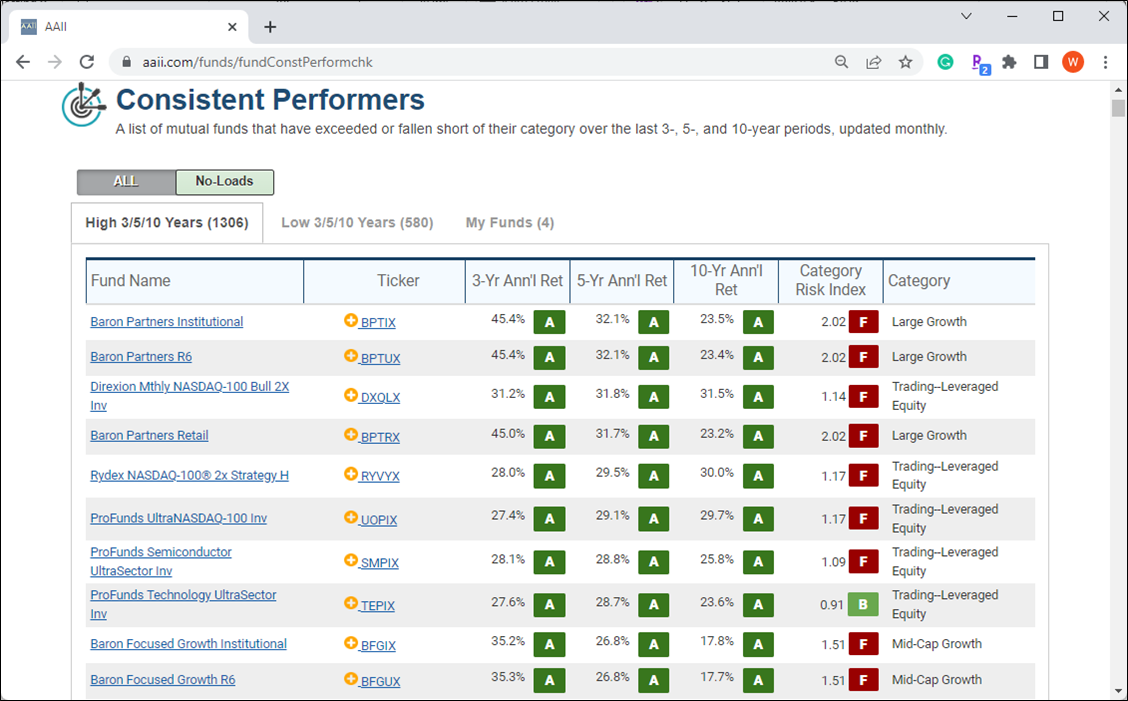Click the BPTIX ticker link
Screen dimensions: 1128x701
click(x=378, y=322)
